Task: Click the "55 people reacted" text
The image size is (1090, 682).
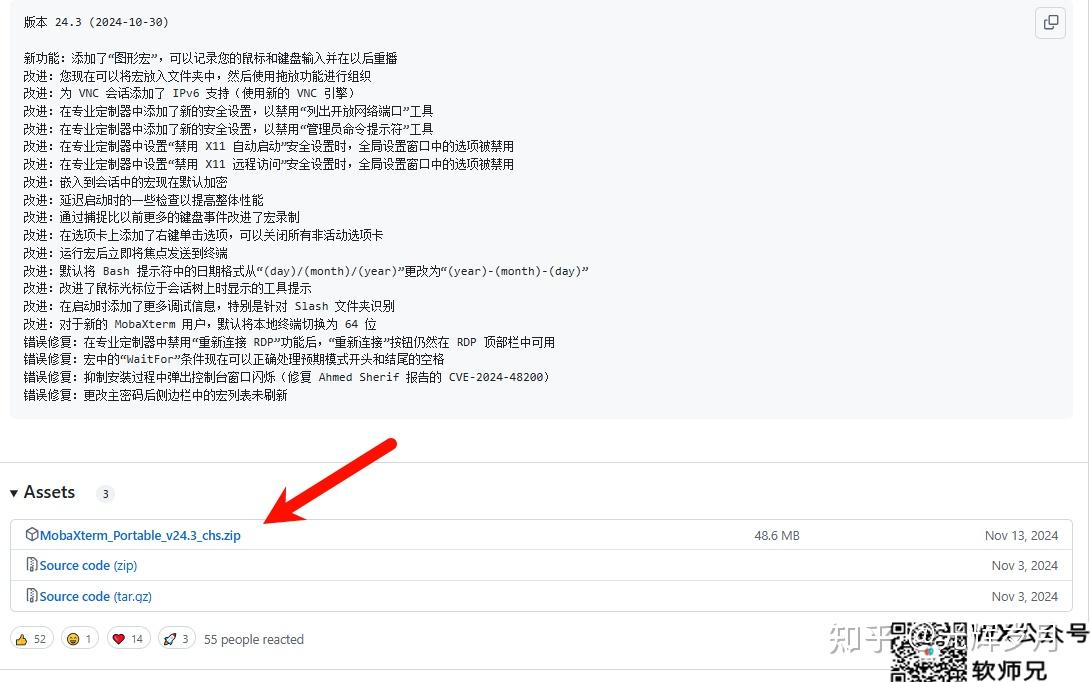Action: coord(254,639)
